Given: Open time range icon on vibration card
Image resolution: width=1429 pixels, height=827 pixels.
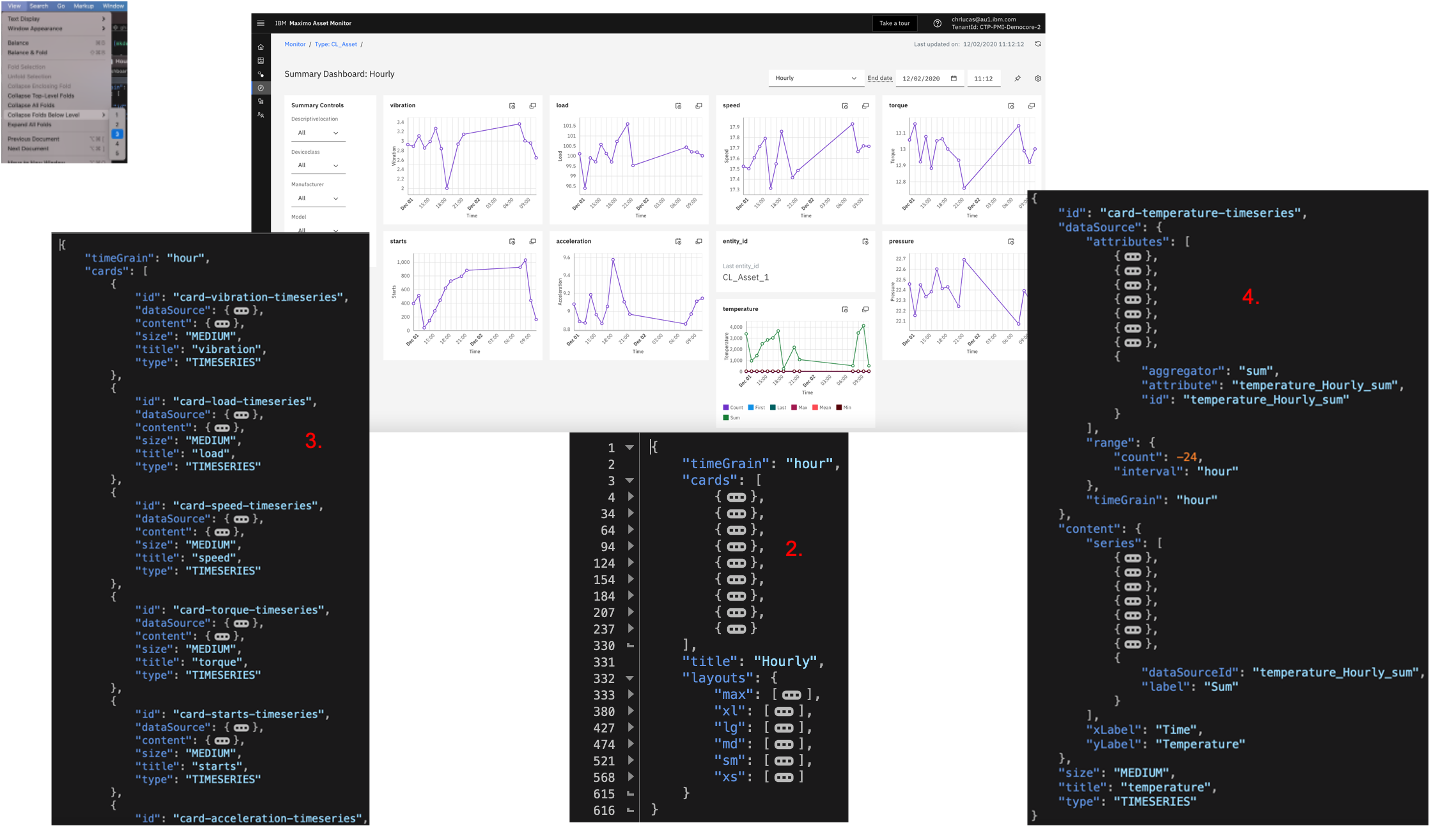Looking at the screenshot, I should [x=511, y=105].
